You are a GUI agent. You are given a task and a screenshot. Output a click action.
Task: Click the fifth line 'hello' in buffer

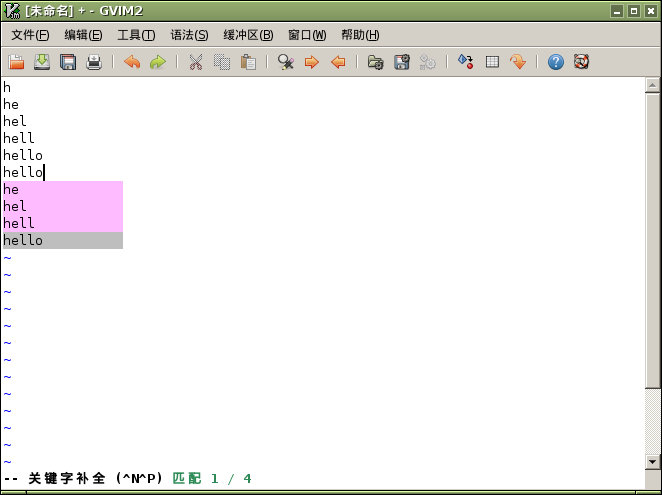click(23, 155)
